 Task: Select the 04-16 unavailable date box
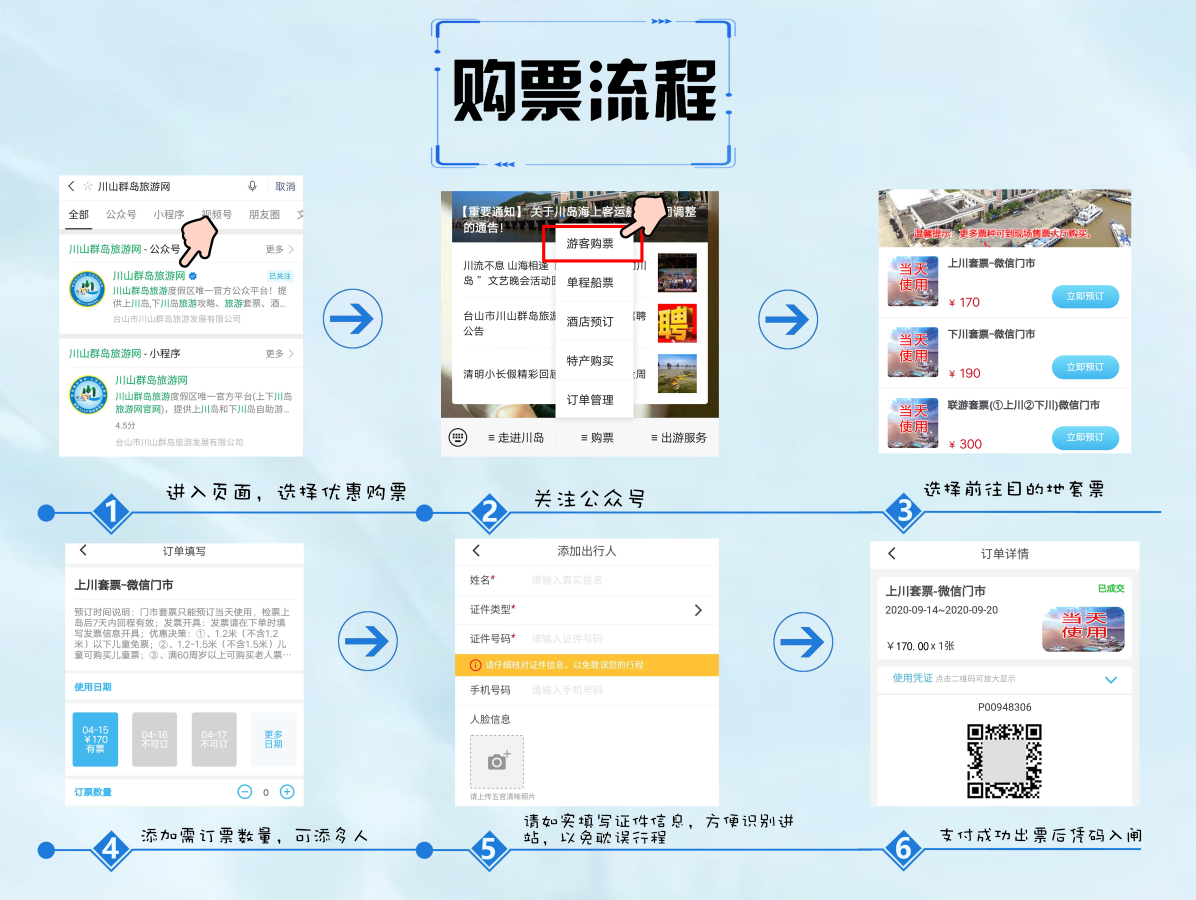(154, 740)
